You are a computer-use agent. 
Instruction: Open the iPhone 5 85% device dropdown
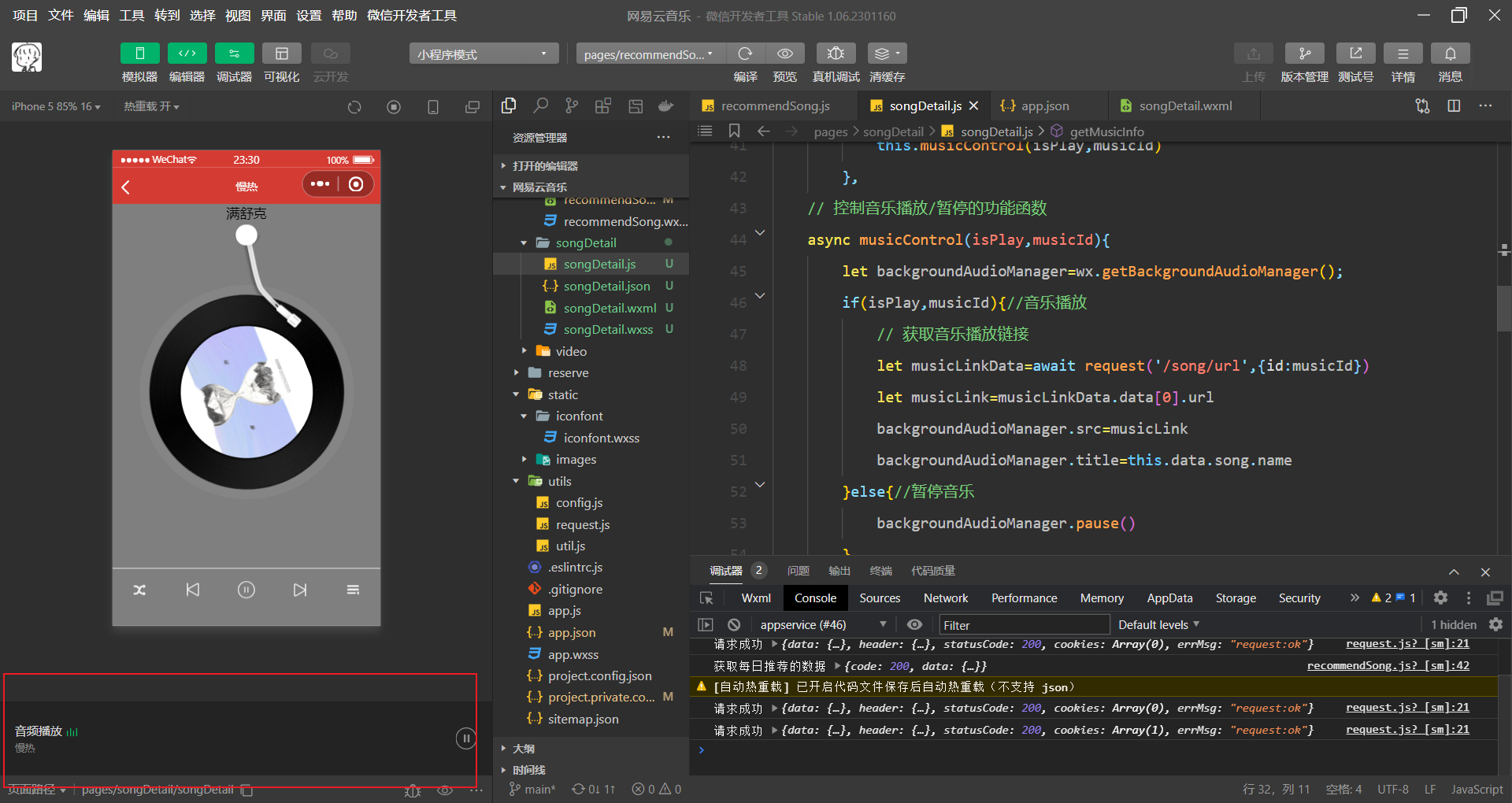(x=55, y=106)
